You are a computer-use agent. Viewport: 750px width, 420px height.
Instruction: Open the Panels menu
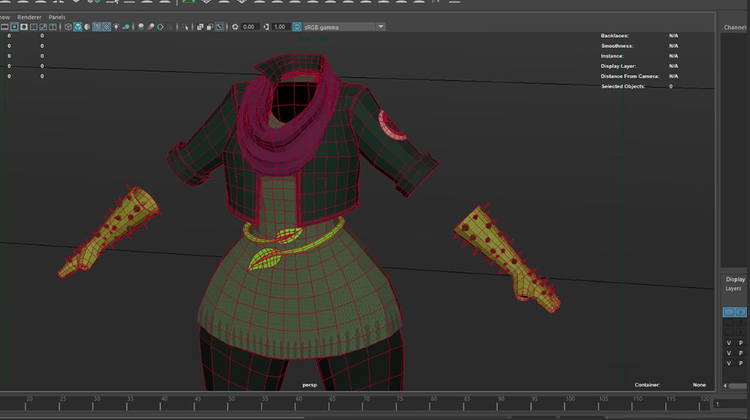(x=57, y=17)
